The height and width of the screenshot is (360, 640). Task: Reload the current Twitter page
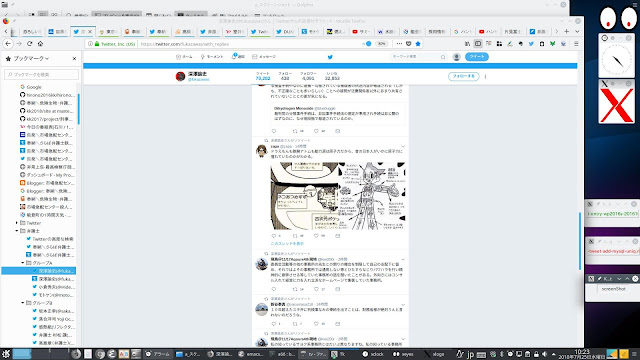pos(29,44)
